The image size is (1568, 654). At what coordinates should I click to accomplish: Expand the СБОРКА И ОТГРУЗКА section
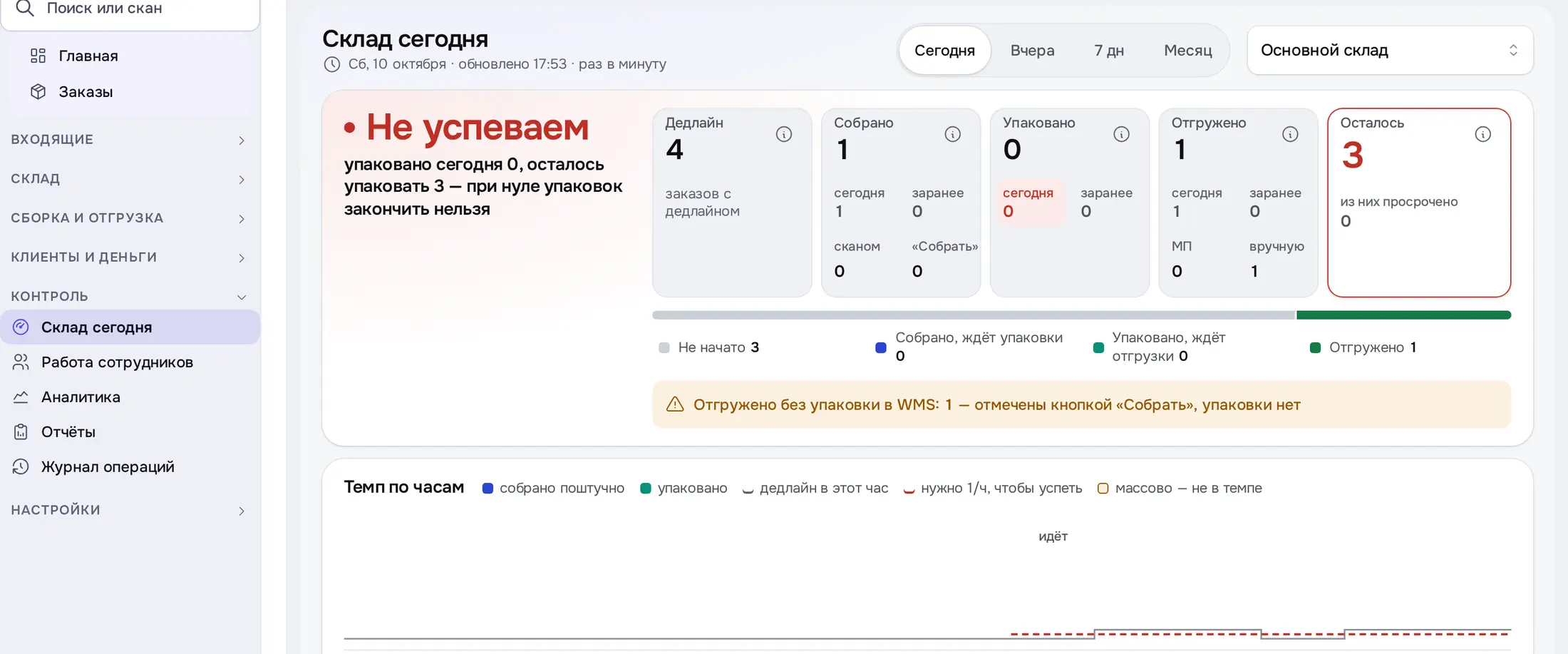point(128,218)
